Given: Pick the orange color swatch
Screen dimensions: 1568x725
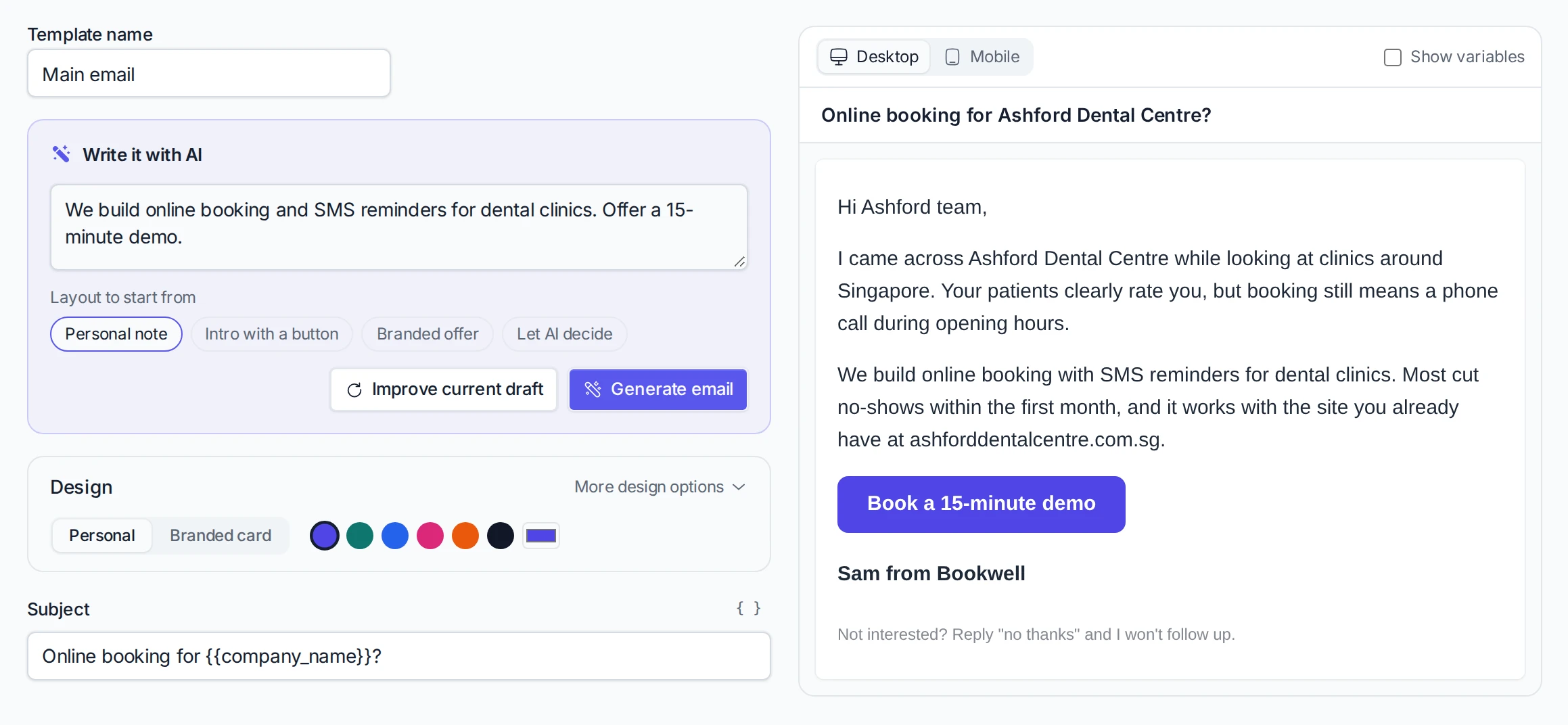Looking at the screenshot, I should pos(465,536).
